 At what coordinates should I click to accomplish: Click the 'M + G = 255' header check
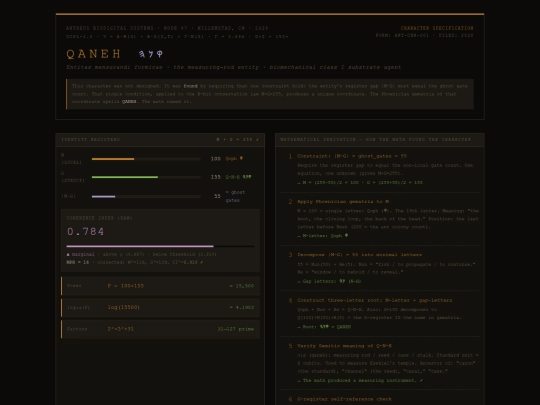tap(238, 139)
